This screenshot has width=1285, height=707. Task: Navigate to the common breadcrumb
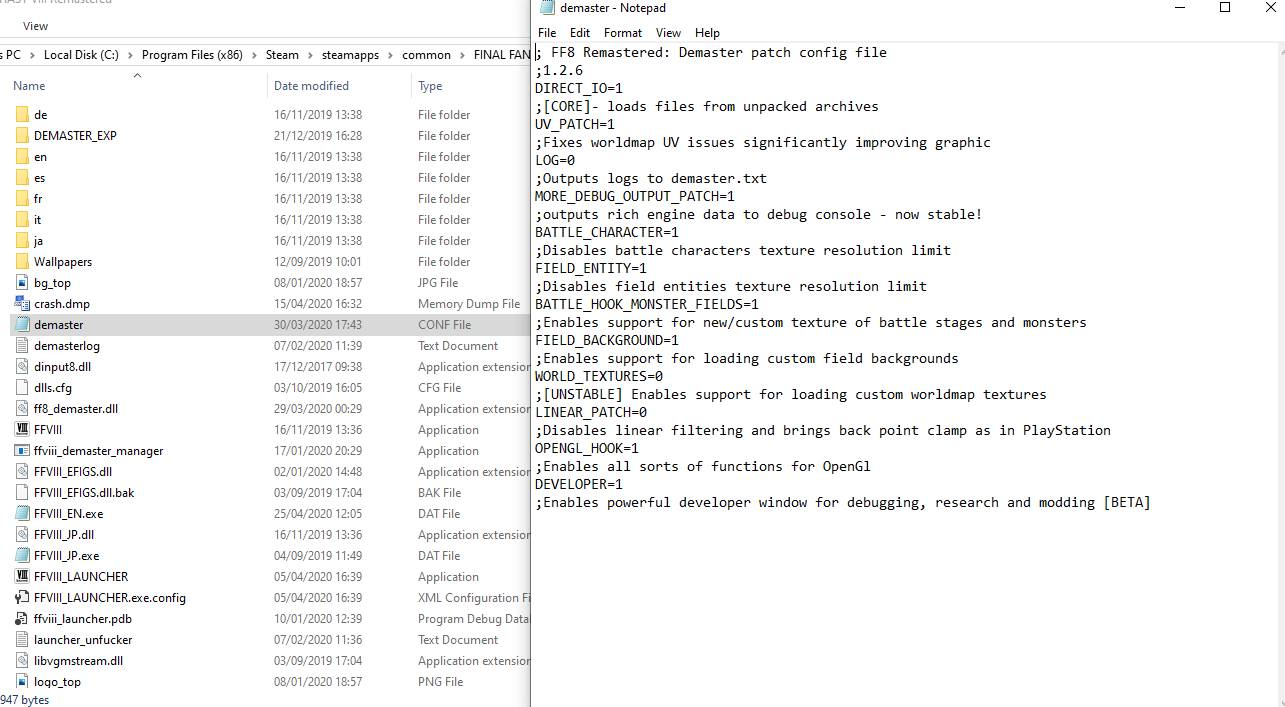click(x=426, y=55)
